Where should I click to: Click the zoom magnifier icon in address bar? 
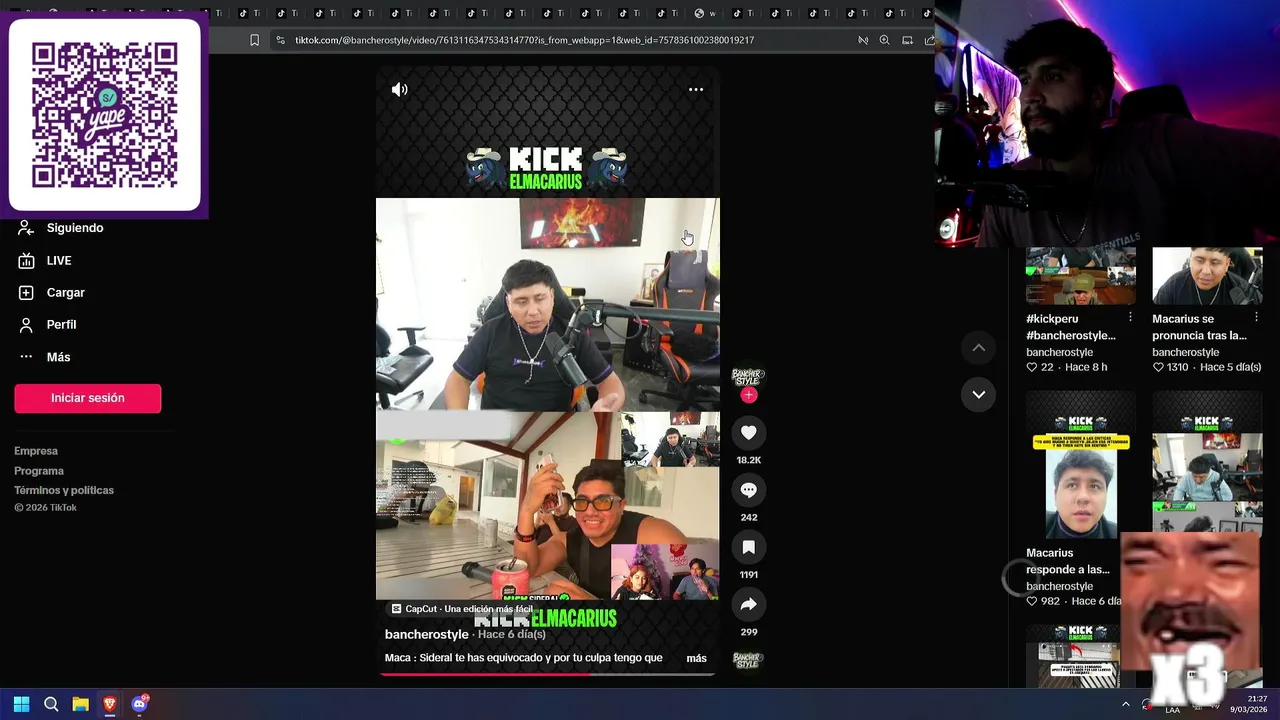[884, 40]
